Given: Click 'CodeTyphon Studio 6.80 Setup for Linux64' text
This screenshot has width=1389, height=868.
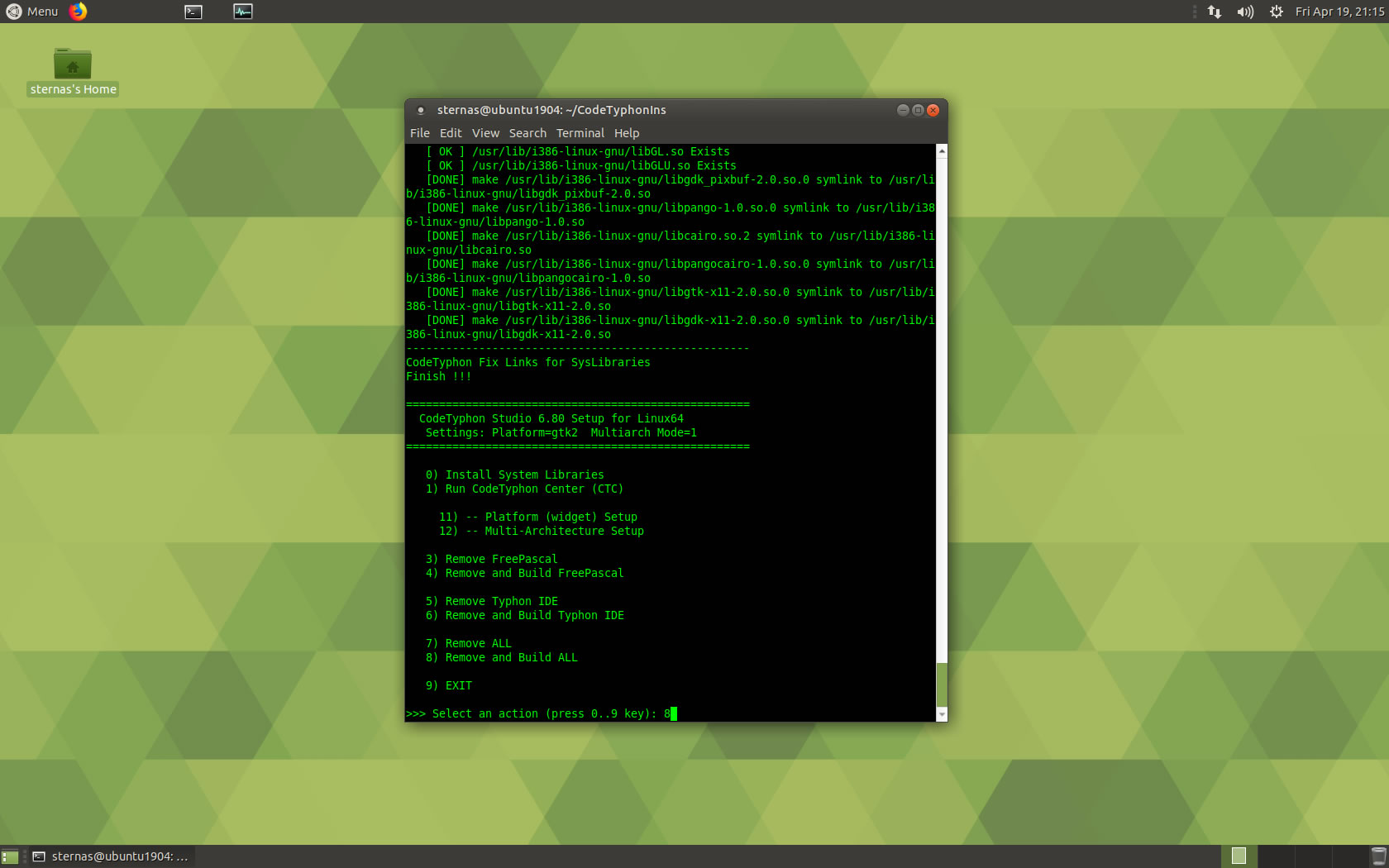Looking at the screenshot, I should click(551, 419).
